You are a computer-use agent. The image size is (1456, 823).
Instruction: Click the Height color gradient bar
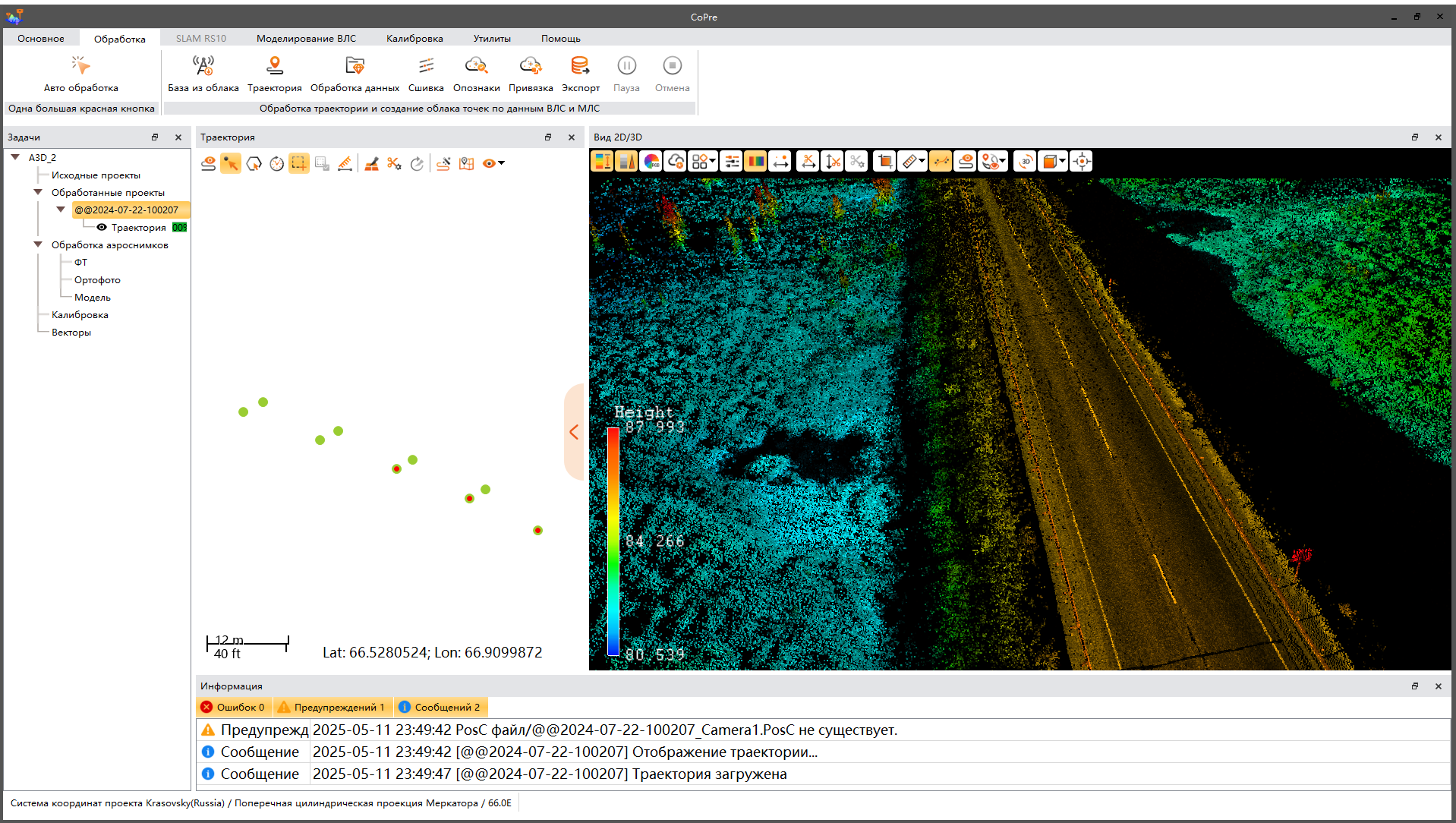click(613, 541)
